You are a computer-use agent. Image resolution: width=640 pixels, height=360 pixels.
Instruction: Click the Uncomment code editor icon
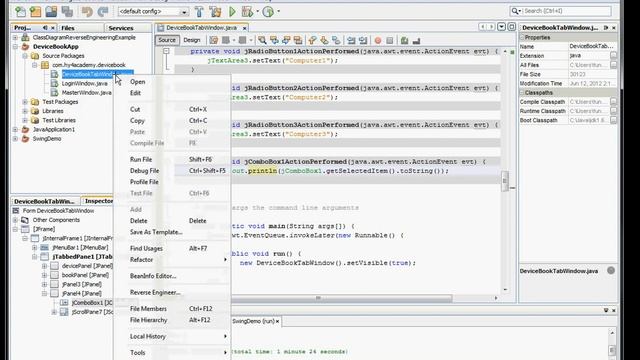coord(416,40)
